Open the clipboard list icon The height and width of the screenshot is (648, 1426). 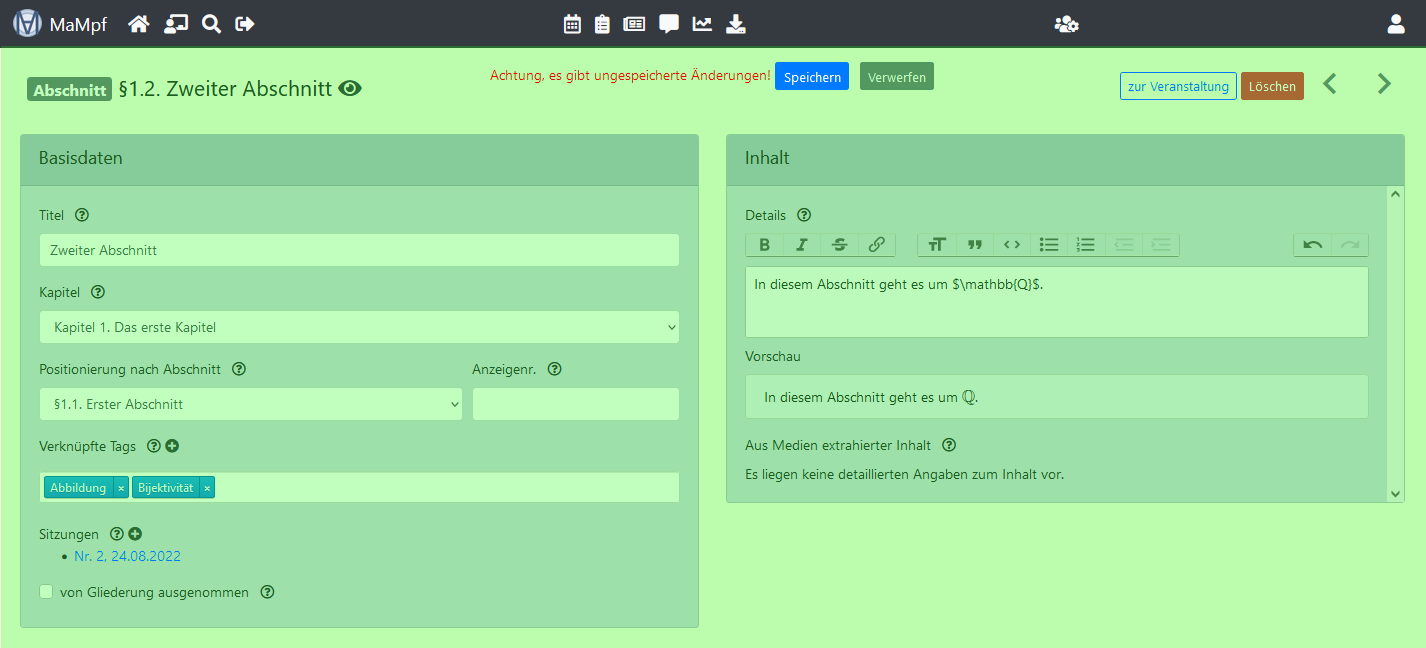[x=602, y=24]
